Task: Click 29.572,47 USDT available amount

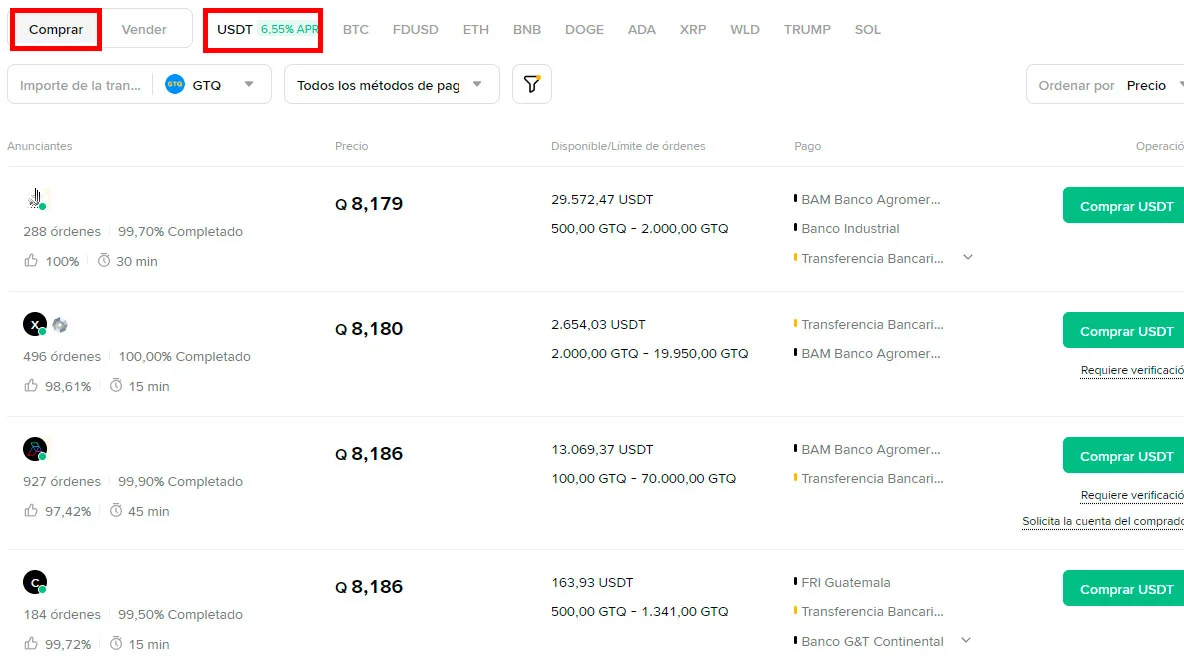Action: pyautogui.click(x=602, y=199)
